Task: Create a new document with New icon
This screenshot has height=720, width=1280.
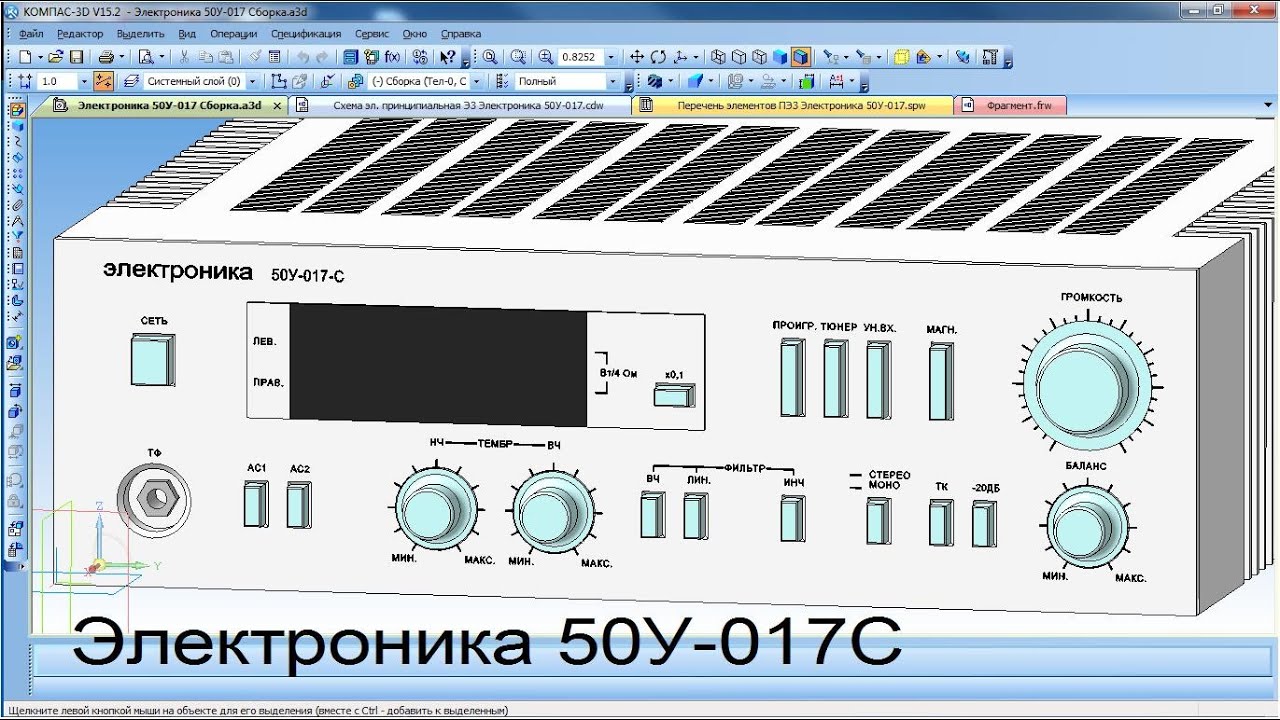Action: tap(26, 57)
